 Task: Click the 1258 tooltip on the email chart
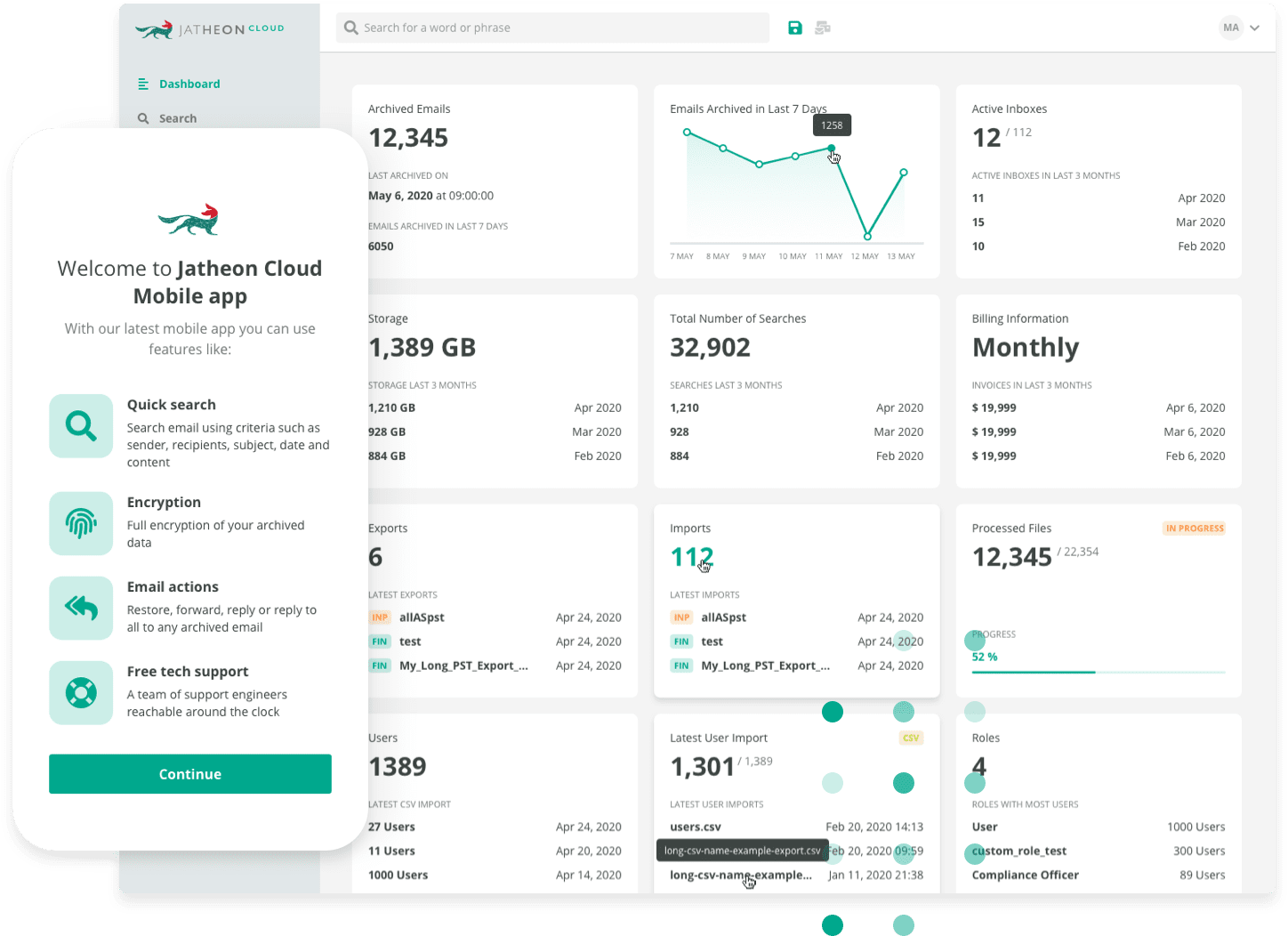833,125
